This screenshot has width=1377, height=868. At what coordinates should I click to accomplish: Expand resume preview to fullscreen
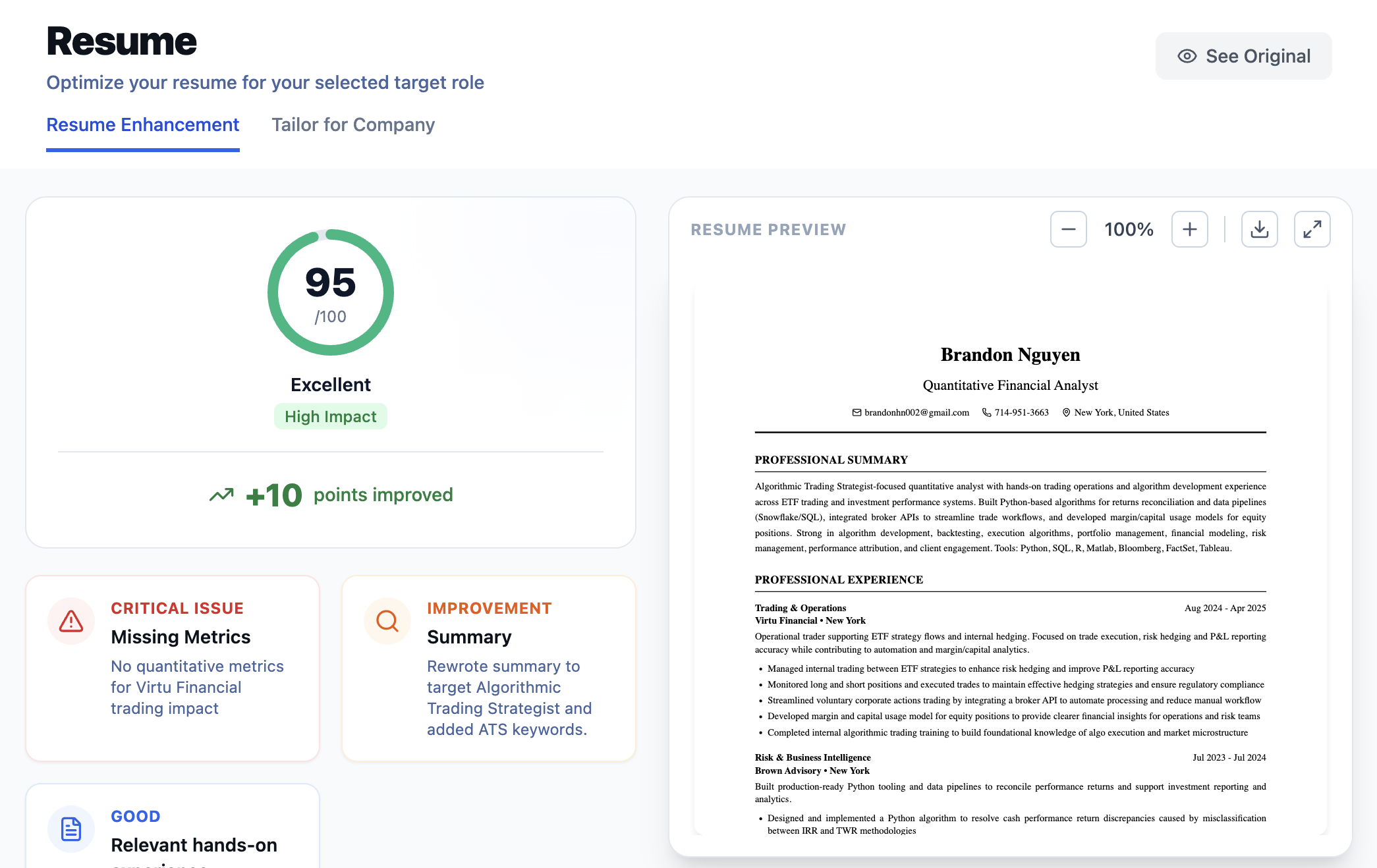[x=1312, y=229]
